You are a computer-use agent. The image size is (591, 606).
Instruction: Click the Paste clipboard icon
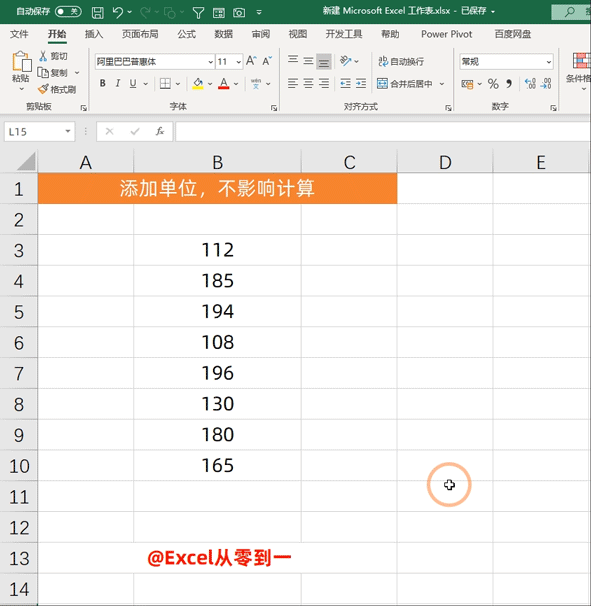pos(21,62)
